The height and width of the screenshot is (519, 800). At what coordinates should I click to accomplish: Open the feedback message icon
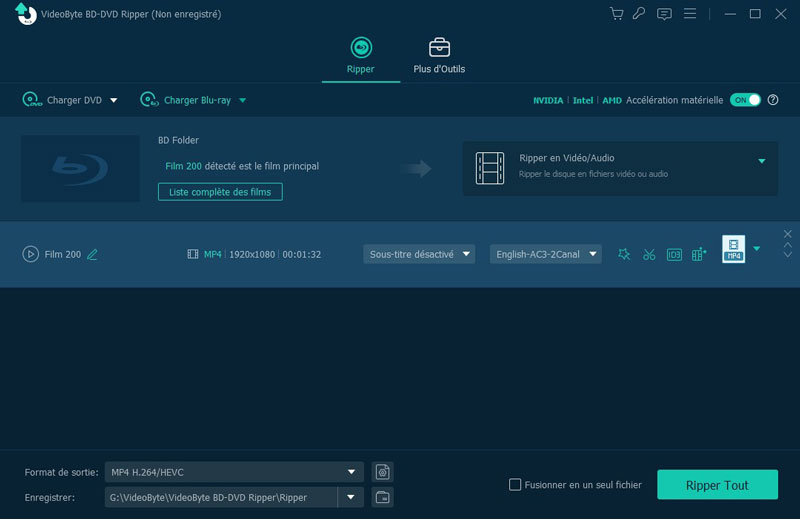pos(664,14)
